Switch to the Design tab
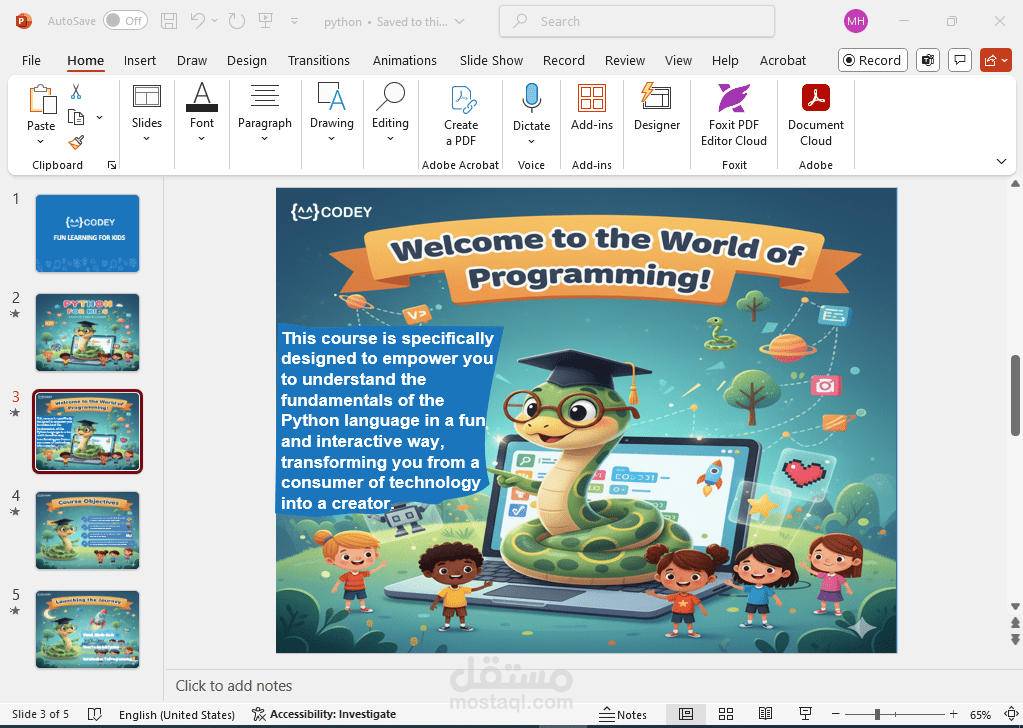Image resolution: width=1023 pixels, height=728 pixels. pos(247,60)
